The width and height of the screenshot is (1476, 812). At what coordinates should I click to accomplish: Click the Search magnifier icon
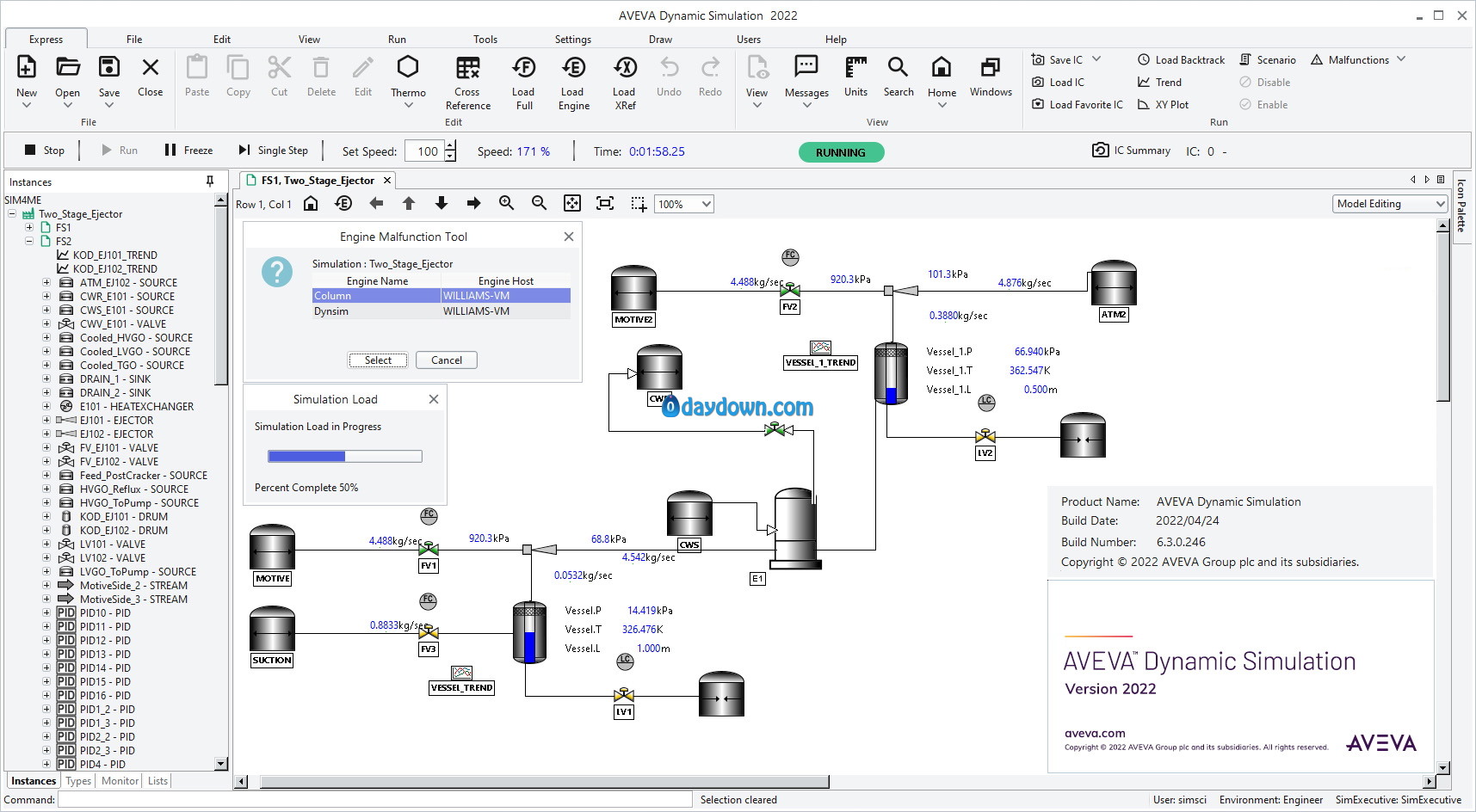[898, 67]
